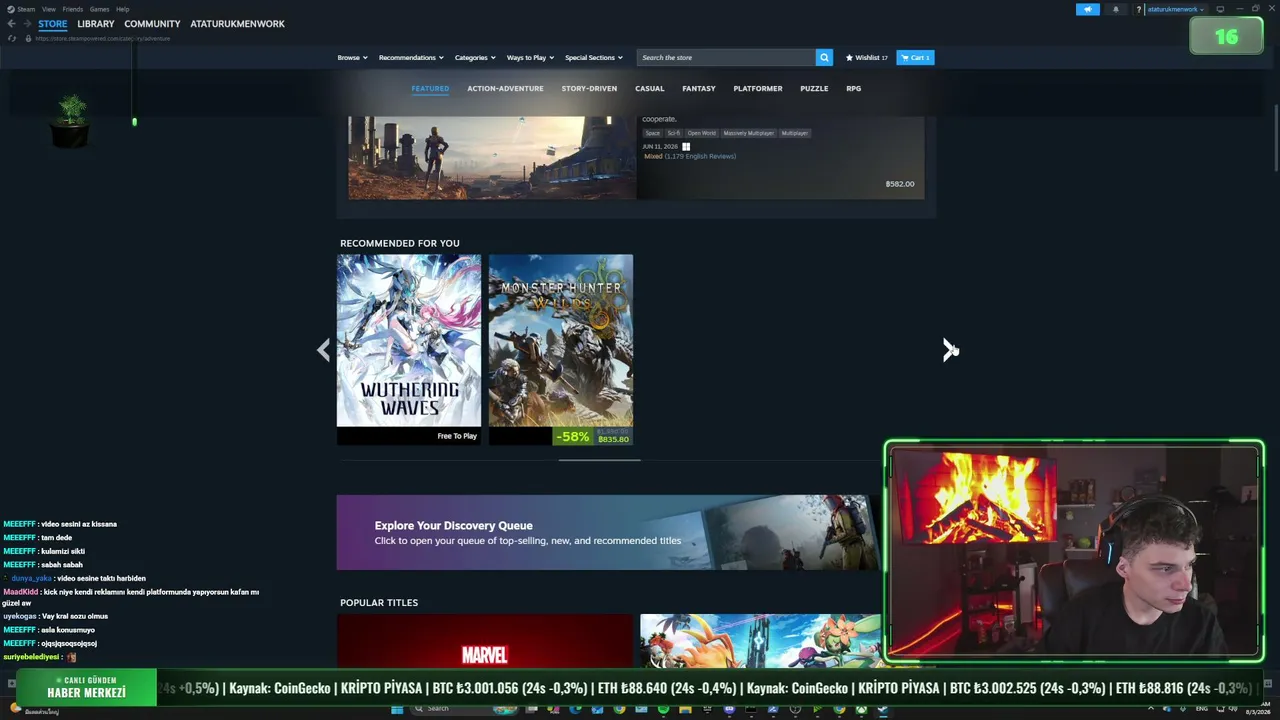The width and height of the screenshot is (1280, 720).
Task: Open the Help menu
Action: 122,9
